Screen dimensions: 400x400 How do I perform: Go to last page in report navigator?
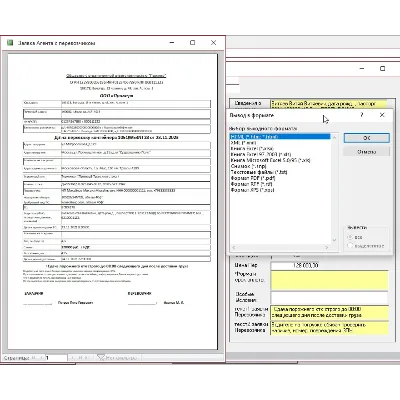pyautogui.click(x=80, y=358)
